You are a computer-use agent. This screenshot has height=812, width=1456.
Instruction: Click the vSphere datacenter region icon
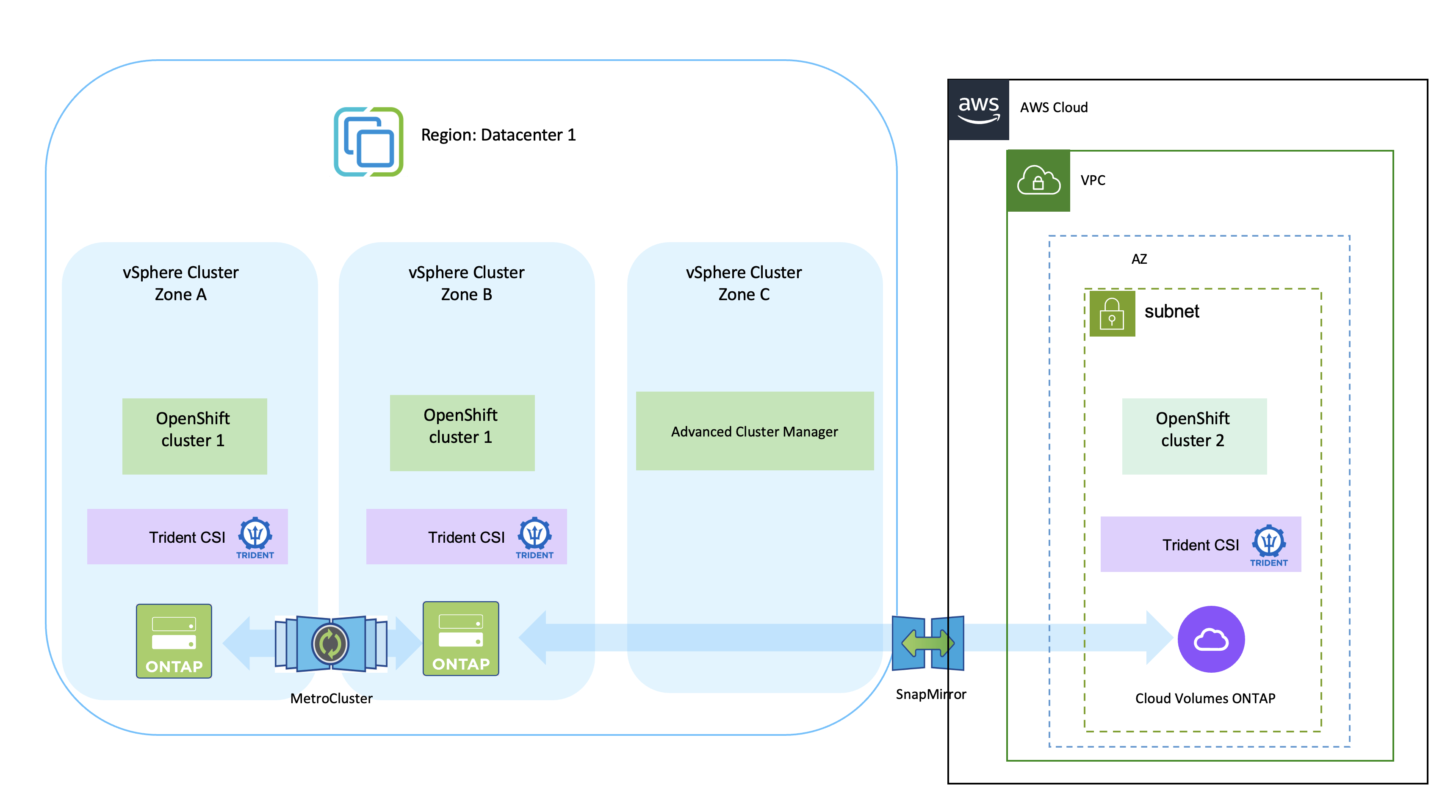[x=368, y=141]
